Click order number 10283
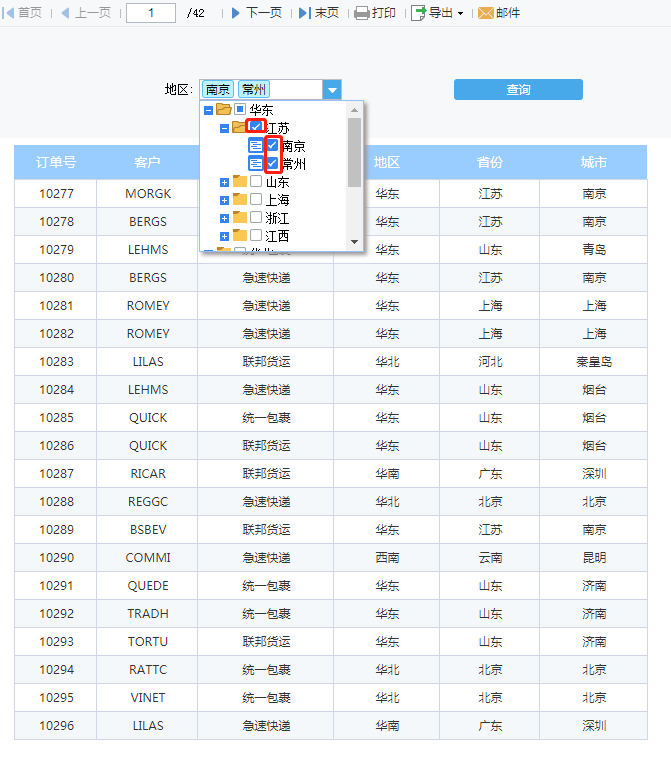Image resolution: width=671 pixels, height=758 pixels. (57, 362)
